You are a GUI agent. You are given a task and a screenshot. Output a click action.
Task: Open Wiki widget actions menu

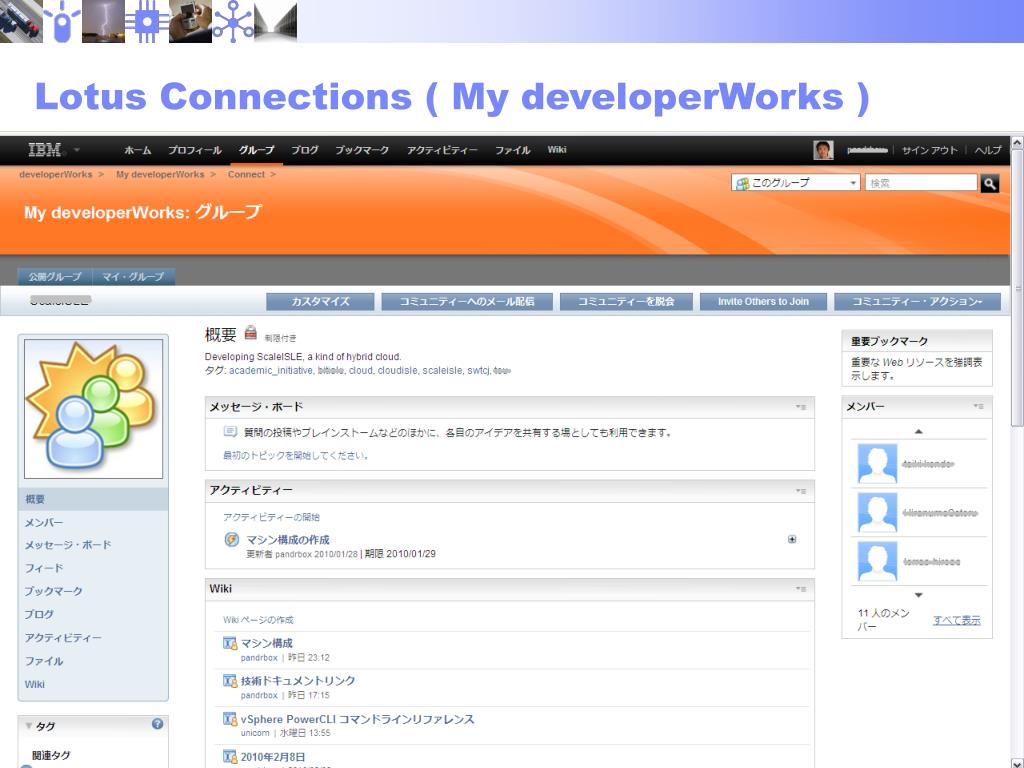[801, 589]
